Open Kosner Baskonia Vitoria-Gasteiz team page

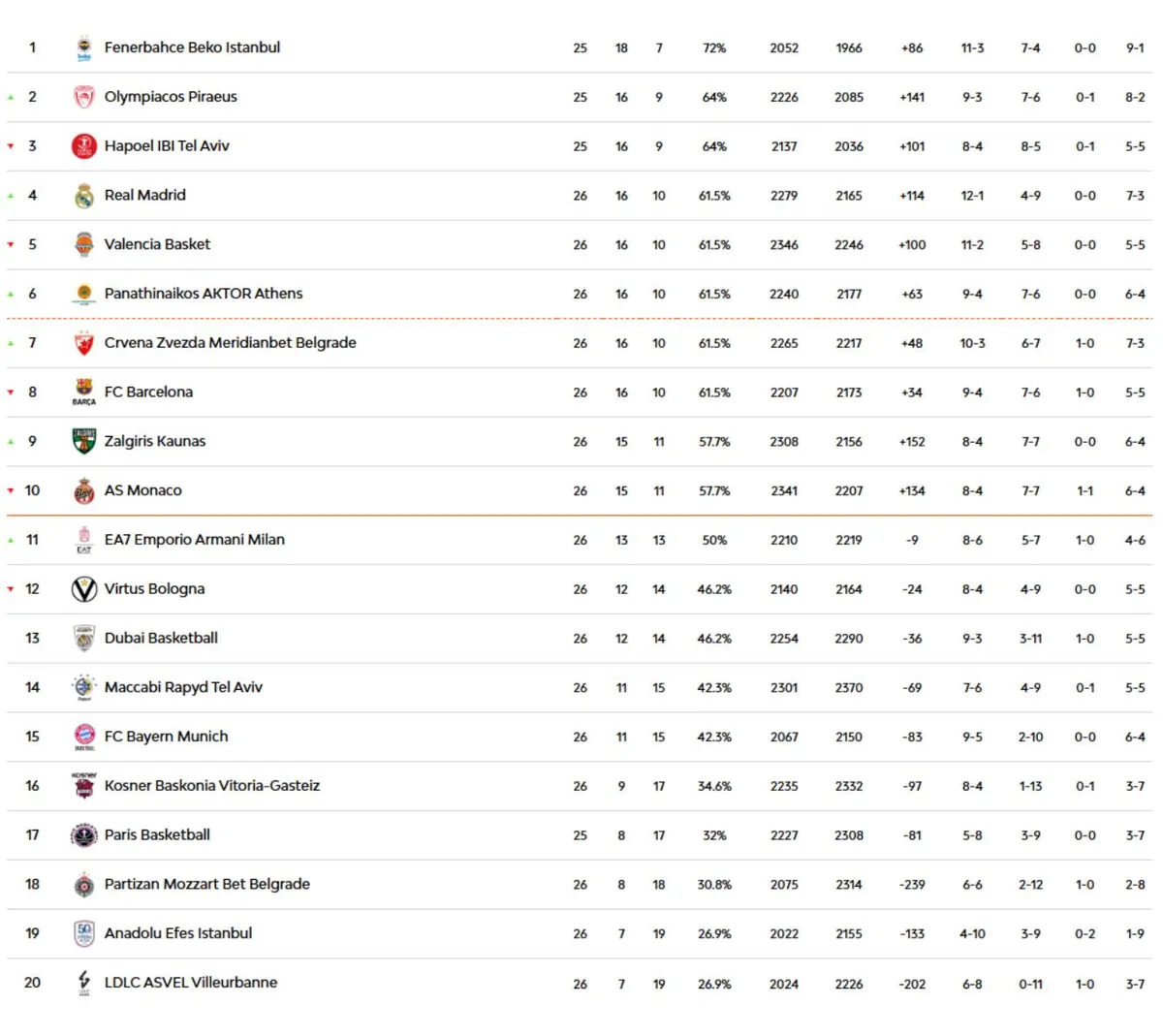(x=211, y=786)
